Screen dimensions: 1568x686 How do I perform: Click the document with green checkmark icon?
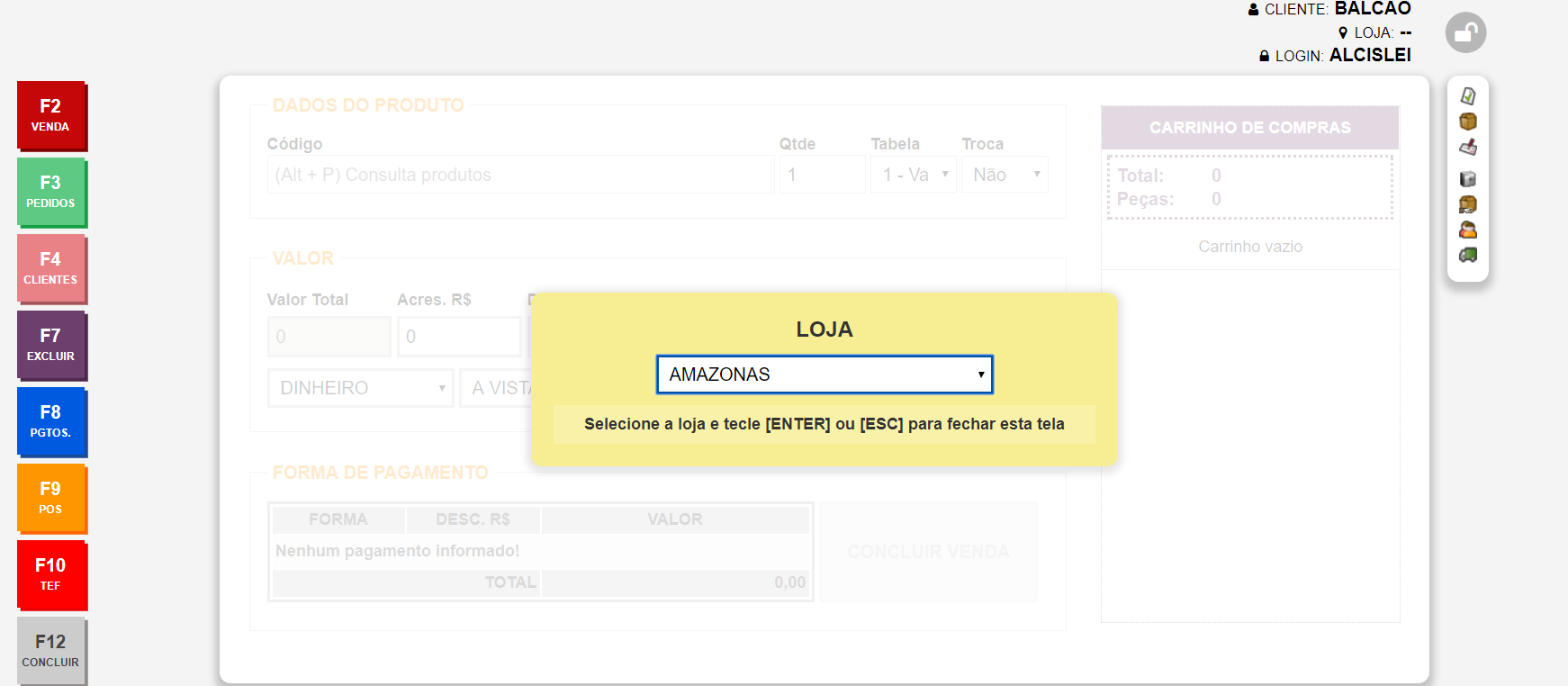[1468, 95]
